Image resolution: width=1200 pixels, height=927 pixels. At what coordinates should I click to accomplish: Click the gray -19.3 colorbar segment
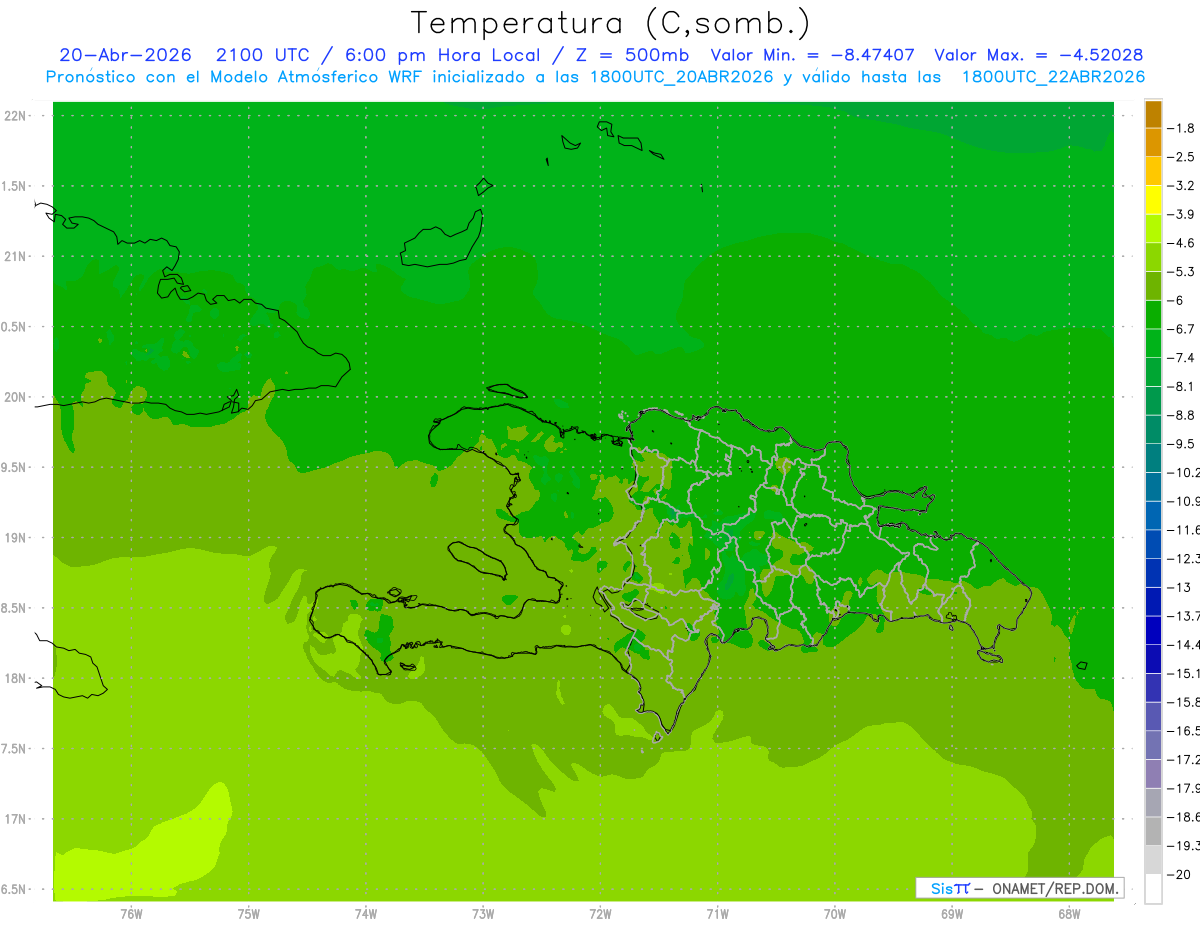coord(1153,832)
